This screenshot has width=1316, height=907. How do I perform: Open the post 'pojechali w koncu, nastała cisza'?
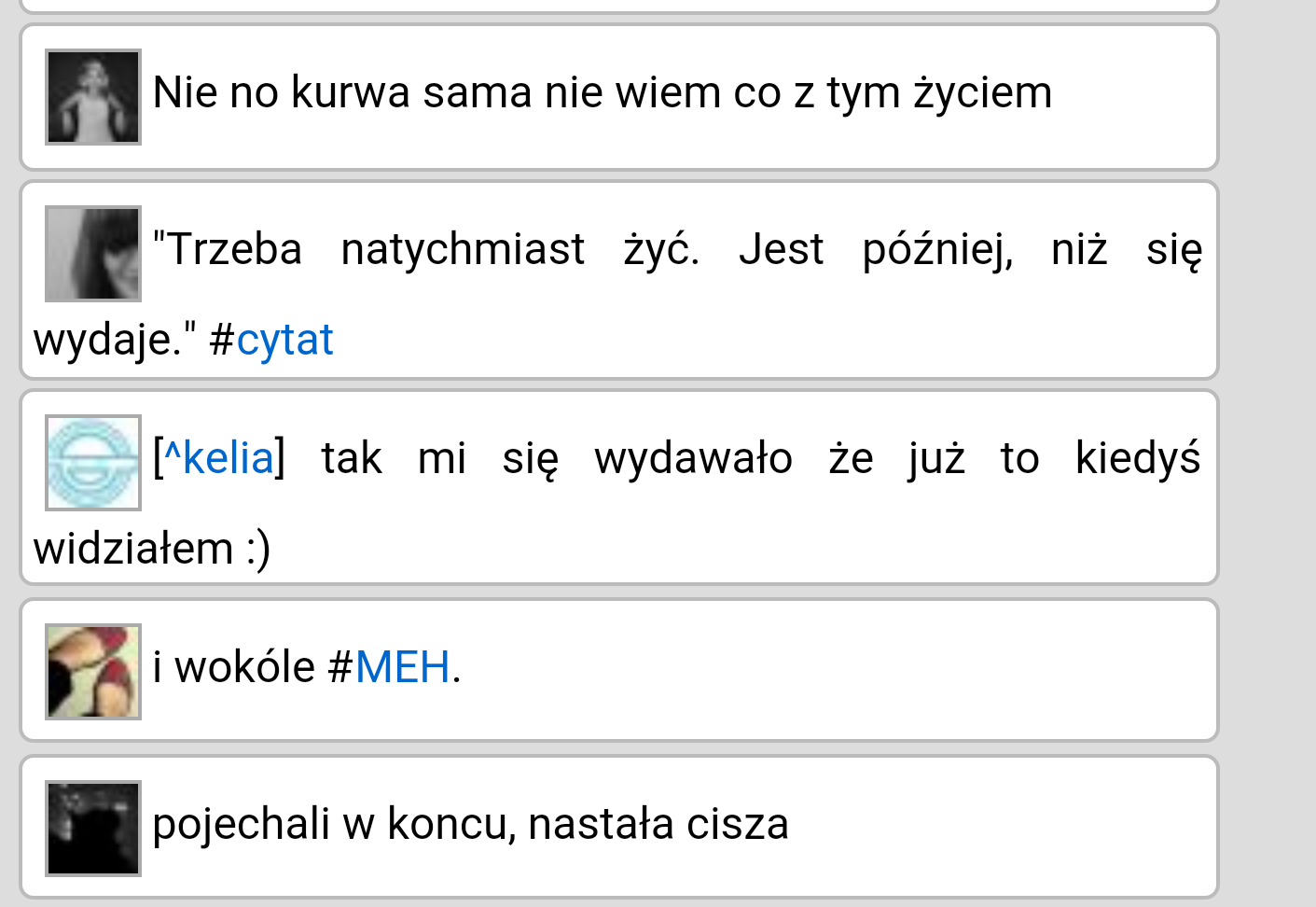tap(470, 824)
